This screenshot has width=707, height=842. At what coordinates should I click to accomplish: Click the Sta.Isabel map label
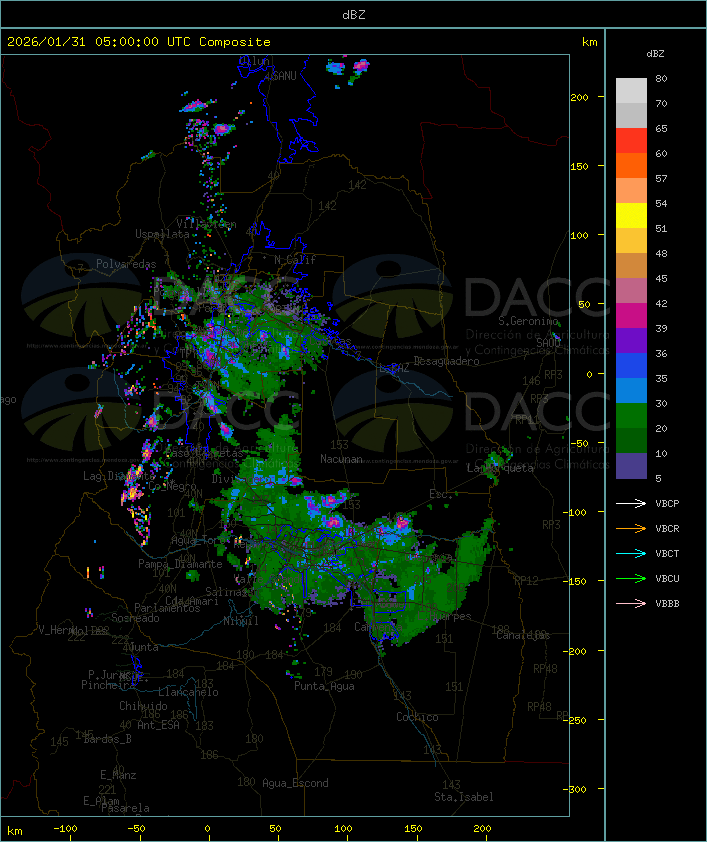[x=463, y=797]
